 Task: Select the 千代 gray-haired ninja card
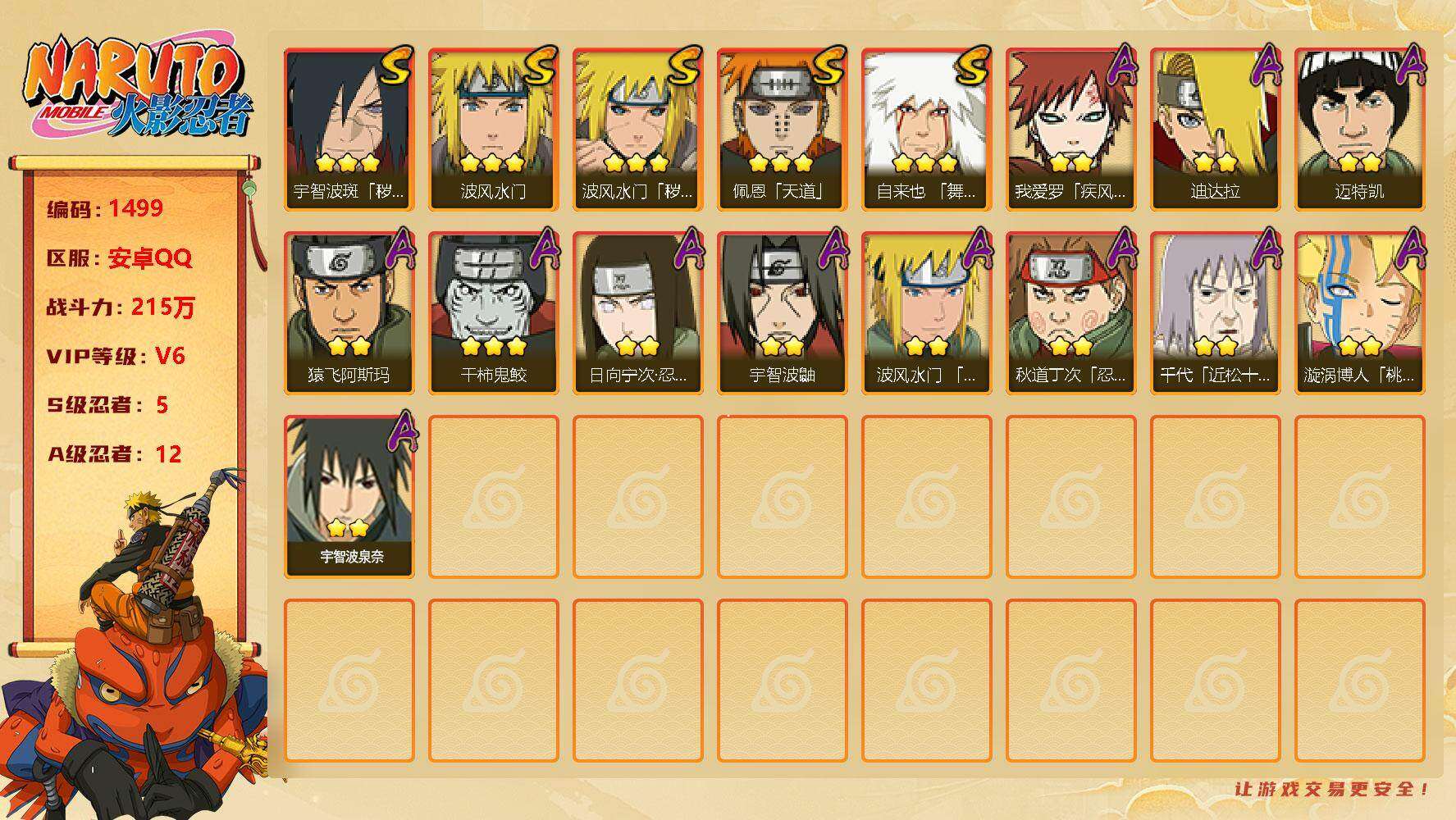[1215, 312]
